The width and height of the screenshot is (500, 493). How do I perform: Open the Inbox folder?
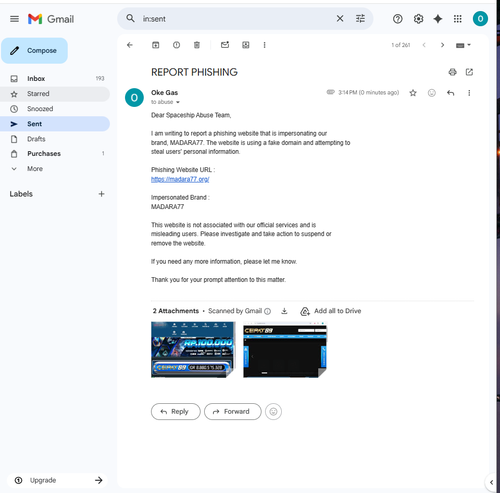[55, 79]
